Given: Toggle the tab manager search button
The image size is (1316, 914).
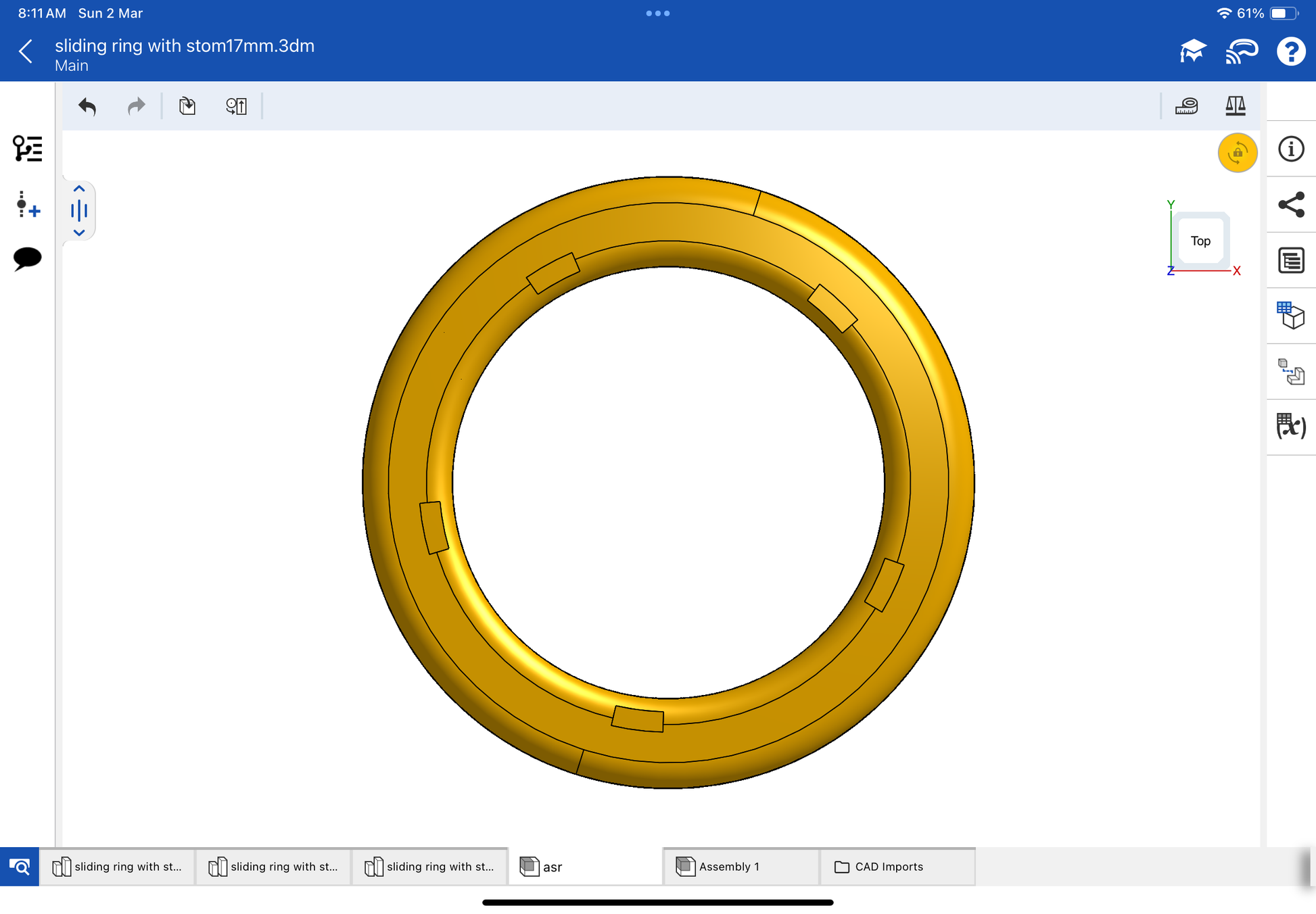Looking at the screenshot, I should (20, 866).
